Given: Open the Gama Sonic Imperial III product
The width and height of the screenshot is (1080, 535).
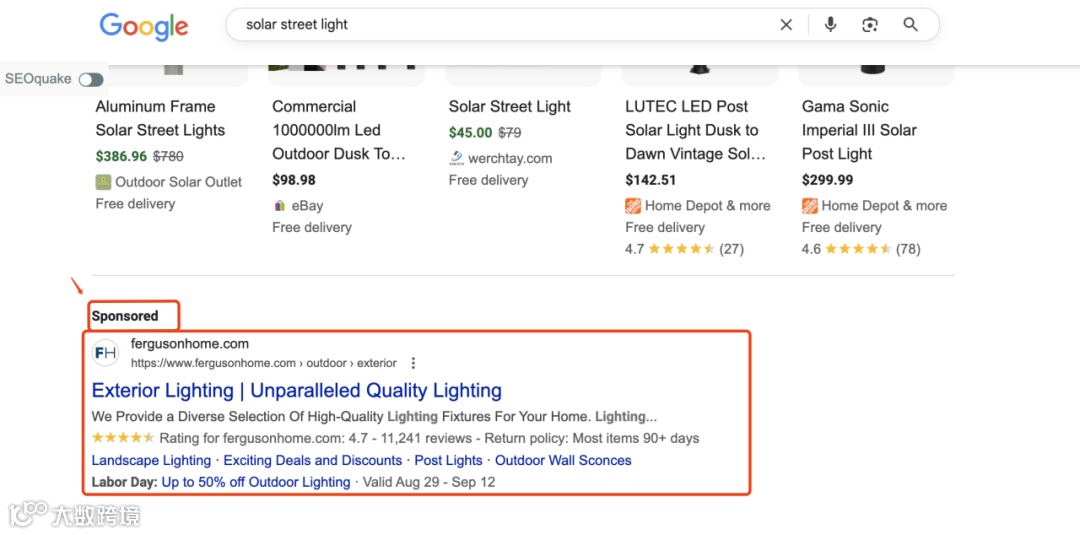Looking at the screenshot, I should tap(859, 130).
